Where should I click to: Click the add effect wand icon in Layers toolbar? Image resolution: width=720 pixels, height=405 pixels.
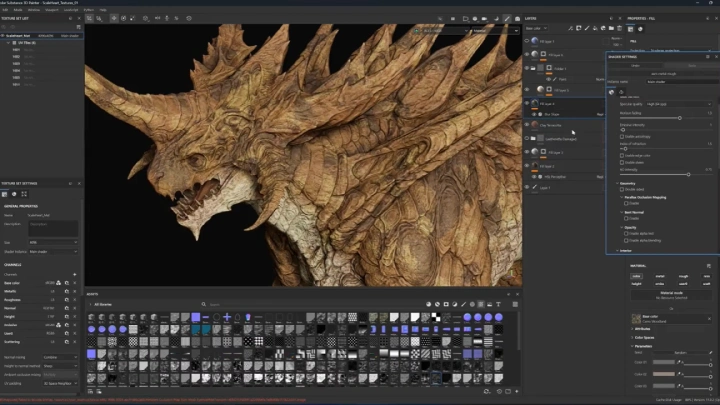pos(570,28)
